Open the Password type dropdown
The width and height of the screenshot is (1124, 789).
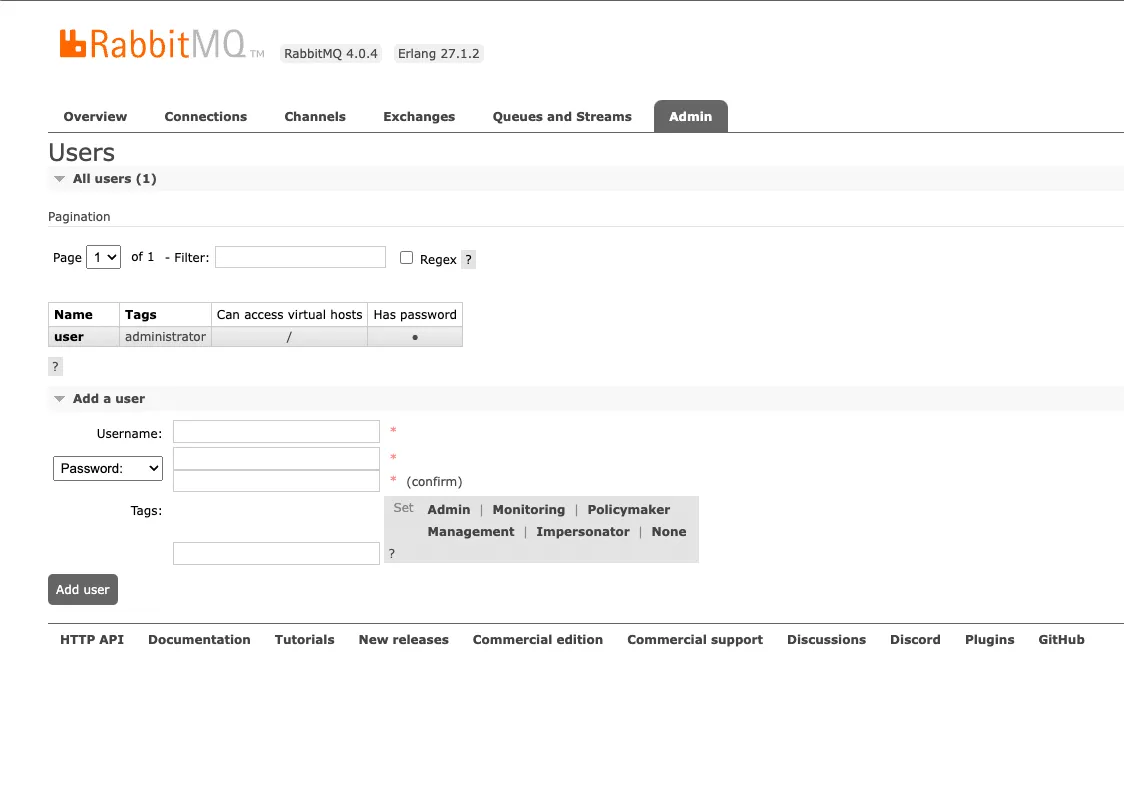(107, 468)
